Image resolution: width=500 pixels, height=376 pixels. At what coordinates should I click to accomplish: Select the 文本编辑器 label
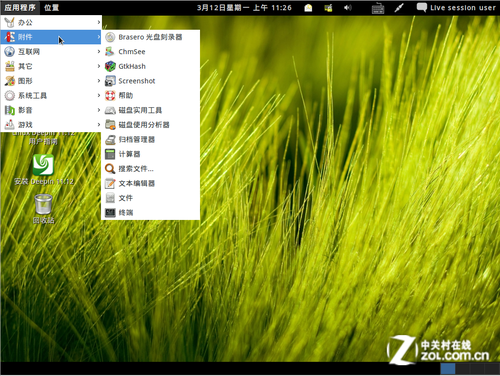point(137,183)
